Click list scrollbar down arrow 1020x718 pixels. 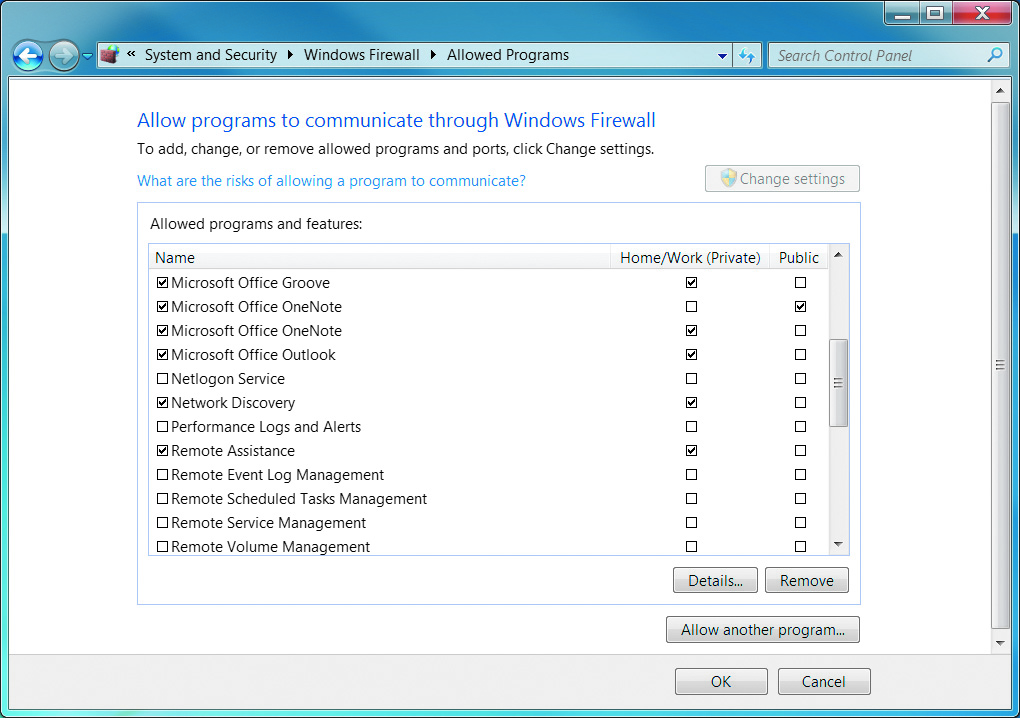pyautogui.click(x=839, y=544)
